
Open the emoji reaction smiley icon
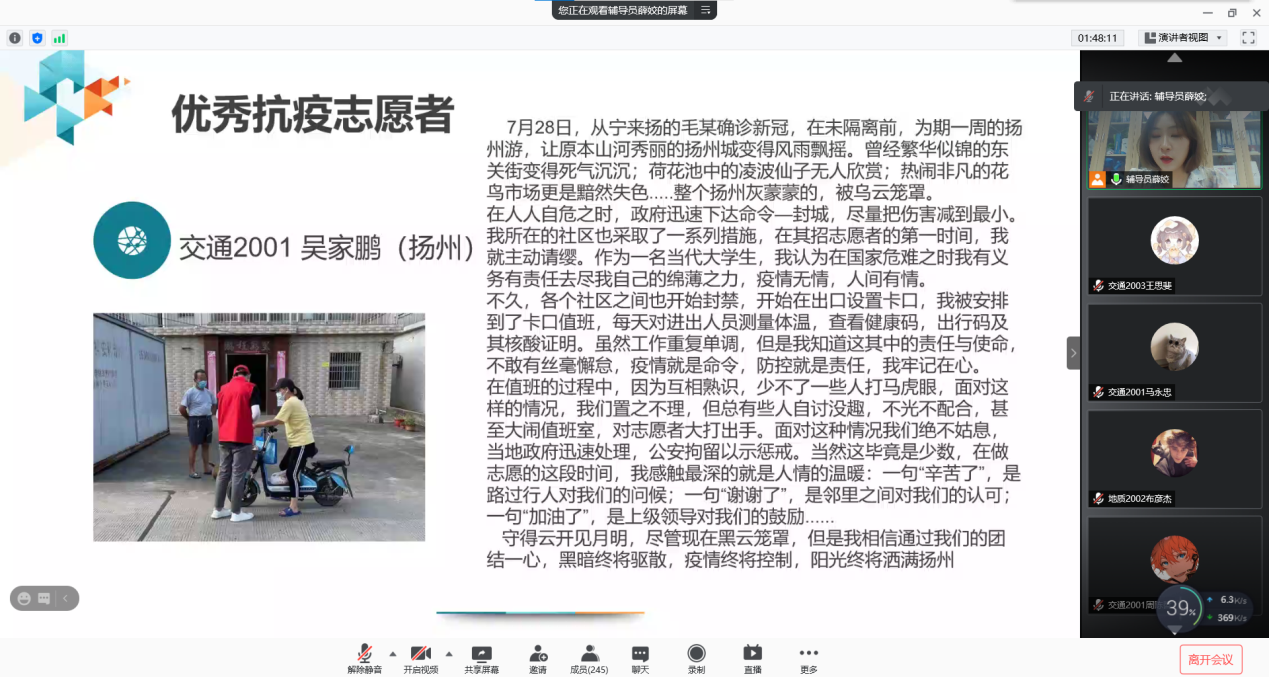click(24, 598)
